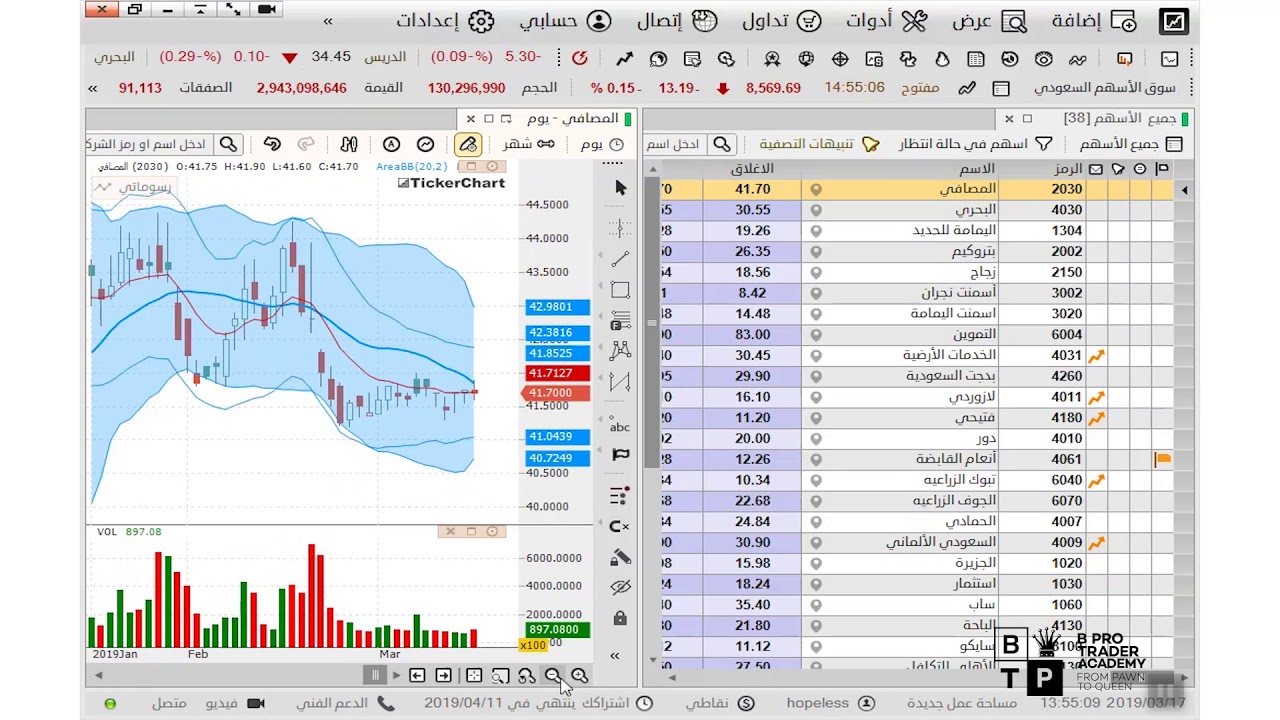Open the إضافة add menu
Image resolution: width=1280 pixels, height=720 pixels.
click(1094, 21)
